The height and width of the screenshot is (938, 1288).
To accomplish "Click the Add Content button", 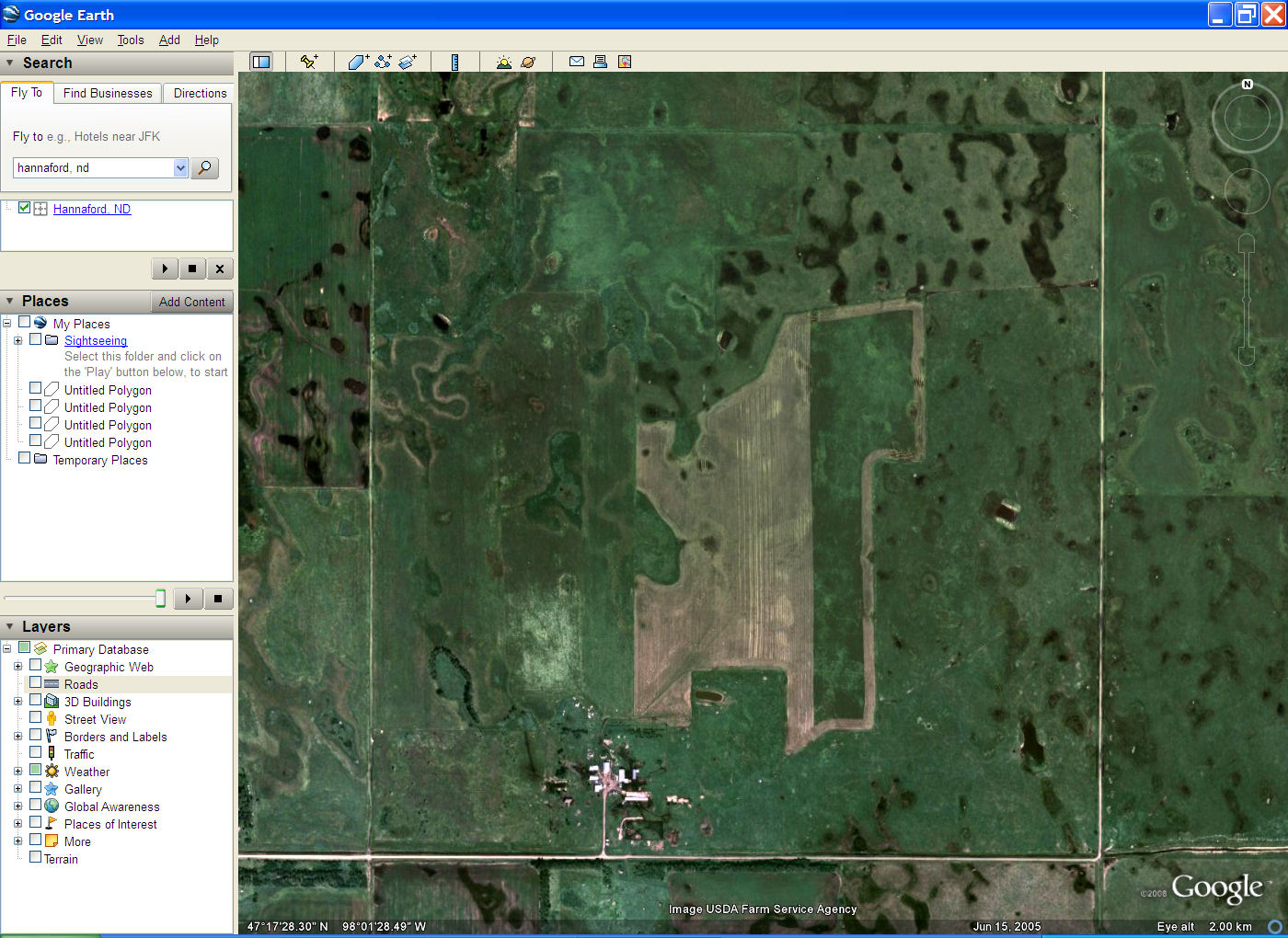I will [x=191, y=302].
